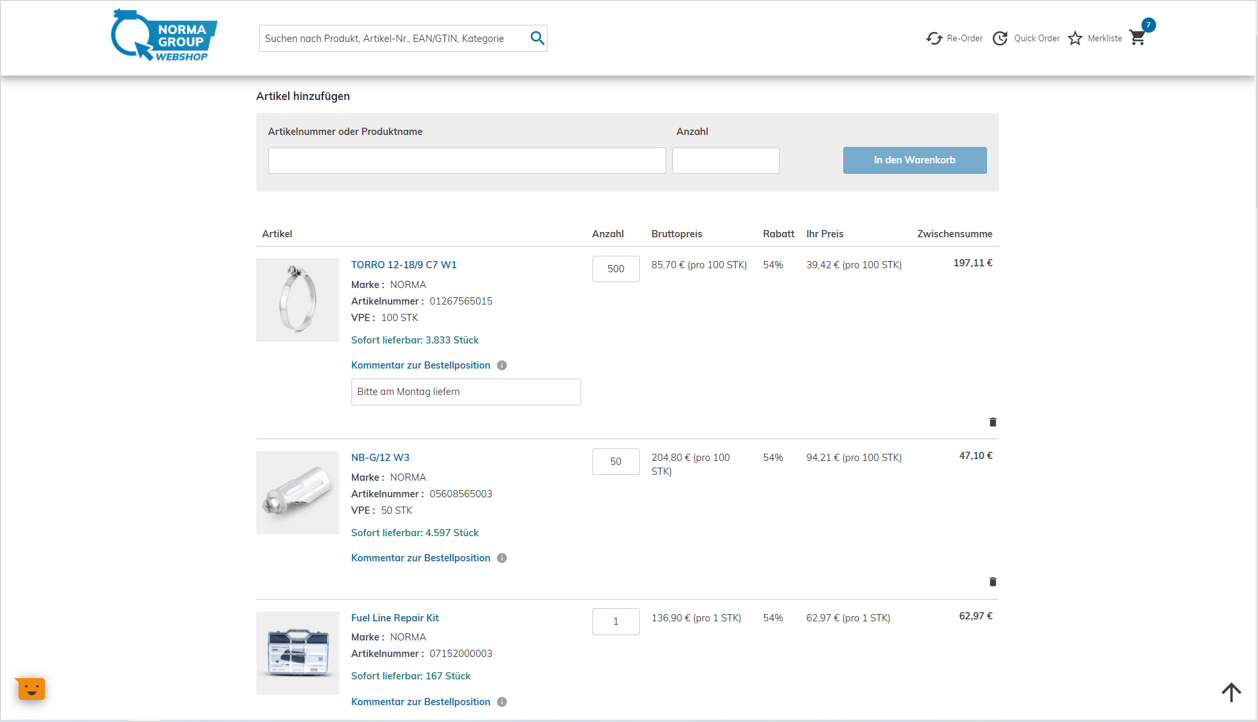Image resolution: width=1258 pixels, height=722 pixels.
Task: Click the Quick Order text link
Action: point(1037,38)
